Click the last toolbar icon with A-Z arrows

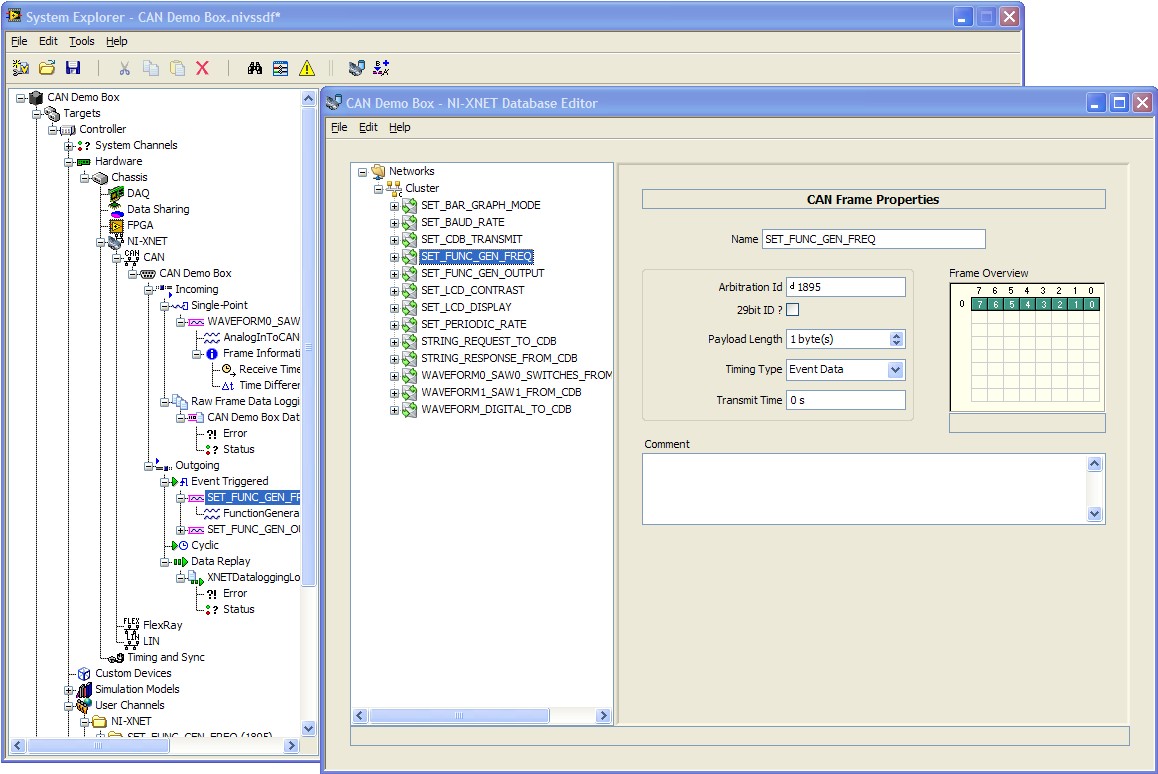pyautogui.click(x=381, y=68)
